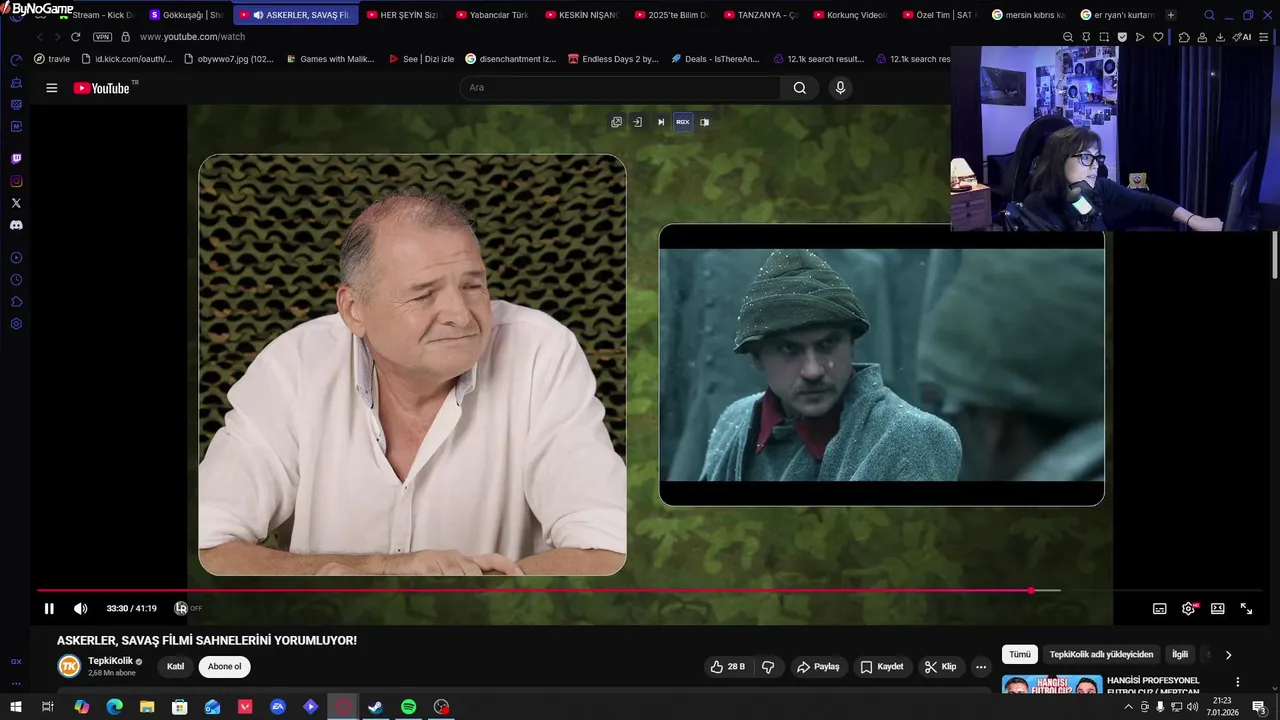Image resolution: width=1280 pixels, height=720 pixels.
Task: Switch to 'mersin kıbrıs' Google tab
Action: click(x=1028, y=15)
